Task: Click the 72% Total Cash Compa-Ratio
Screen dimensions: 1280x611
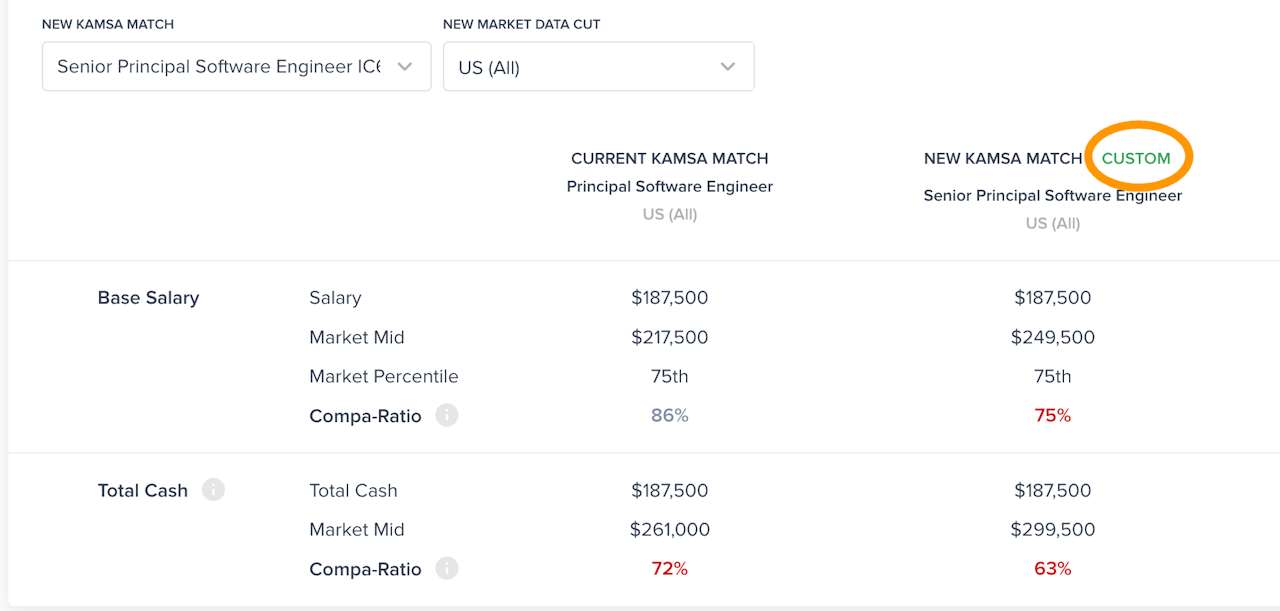Action: tap(669, 569)
